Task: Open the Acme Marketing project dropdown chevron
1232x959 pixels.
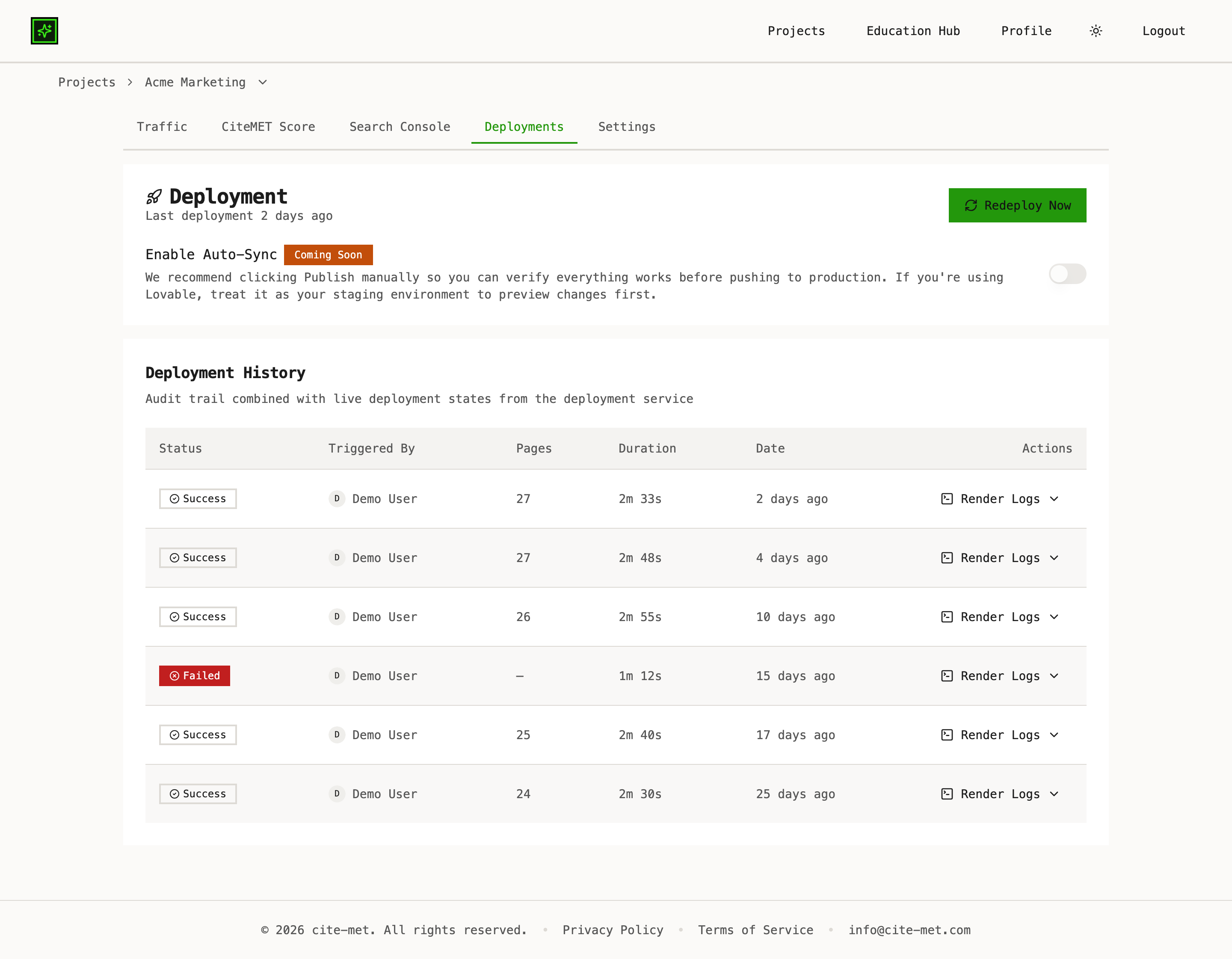Action: tap(263, 83)
